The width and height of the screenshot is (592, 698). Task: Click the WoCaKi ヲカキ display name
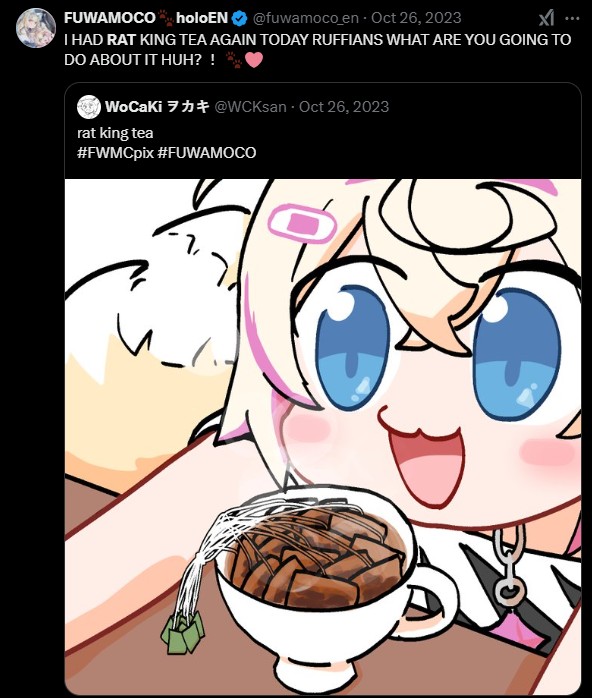pos(157,107)
